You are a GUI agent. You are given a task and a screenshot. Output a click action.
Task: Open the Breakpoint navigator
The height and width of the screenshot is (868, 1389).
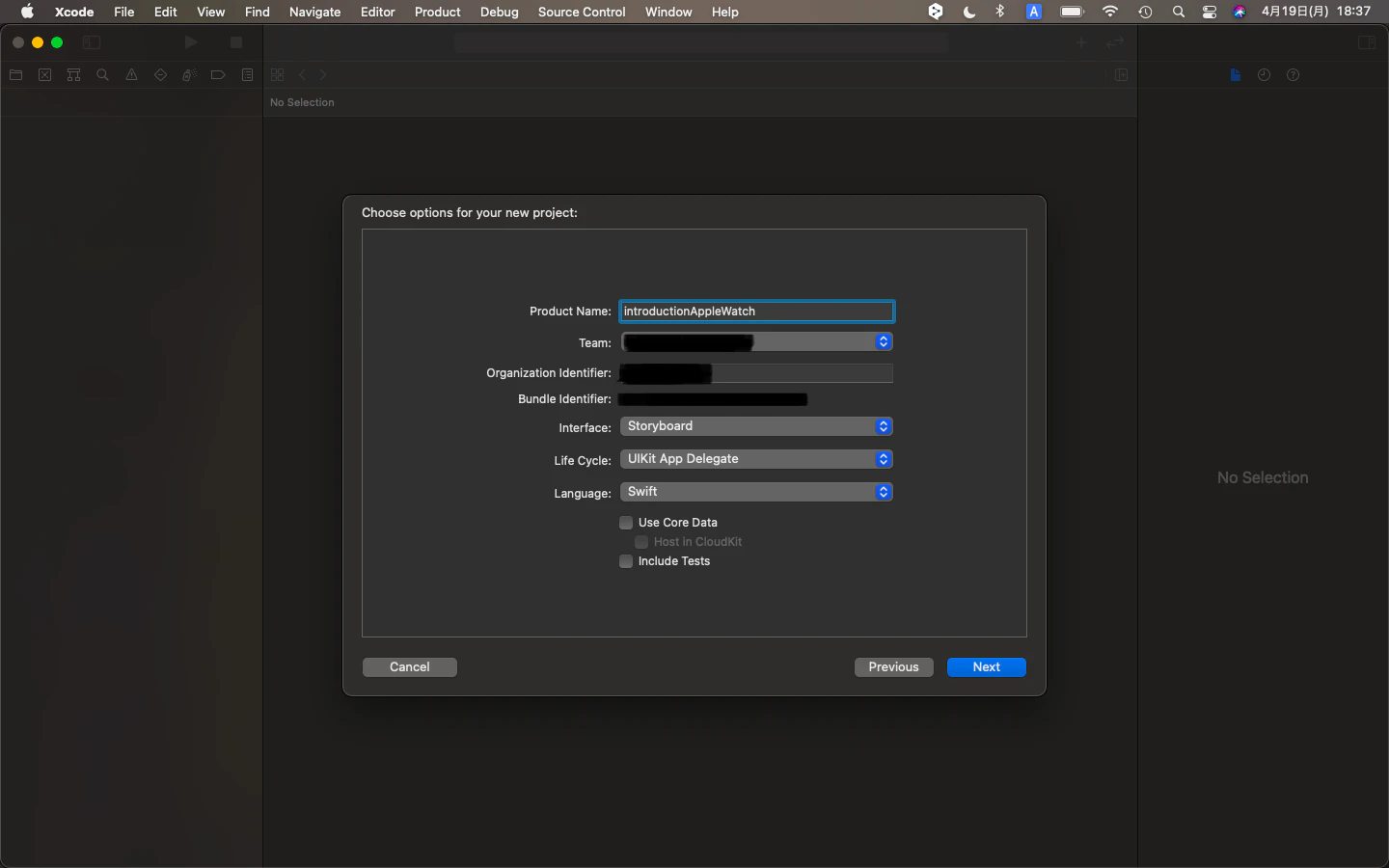(x=218, y=75)
